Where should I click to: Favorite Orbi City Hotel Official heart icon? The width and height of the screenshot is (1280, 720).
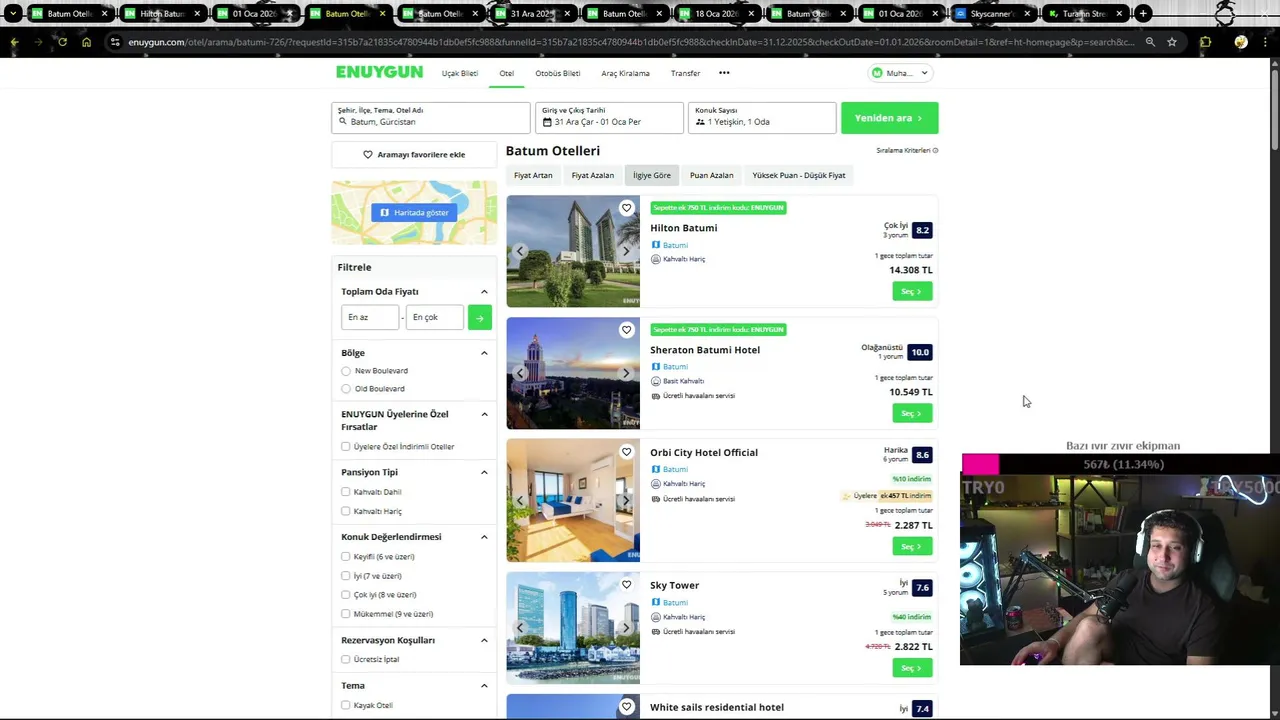626,452
